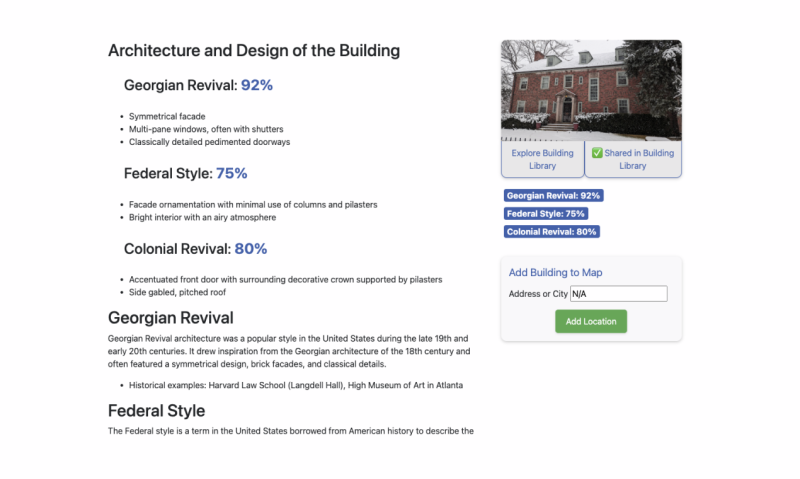Select the Georgian Revival: 92% badge
800x479 pixels.
554,195
